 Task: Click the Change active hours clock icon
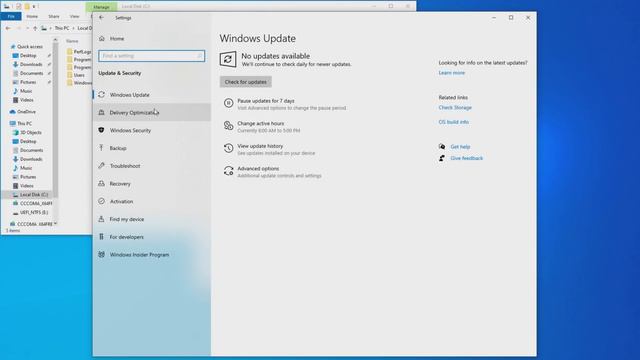click(x=229, y=126)
